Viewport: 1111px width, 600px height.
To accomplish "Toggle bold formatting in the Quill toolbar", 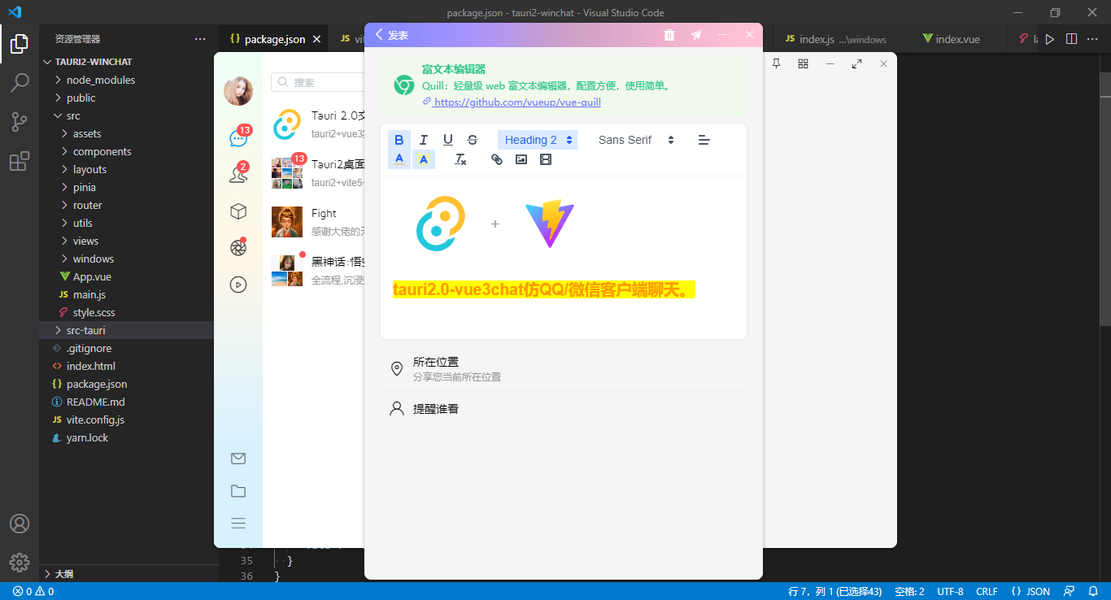I will (399, 140).
